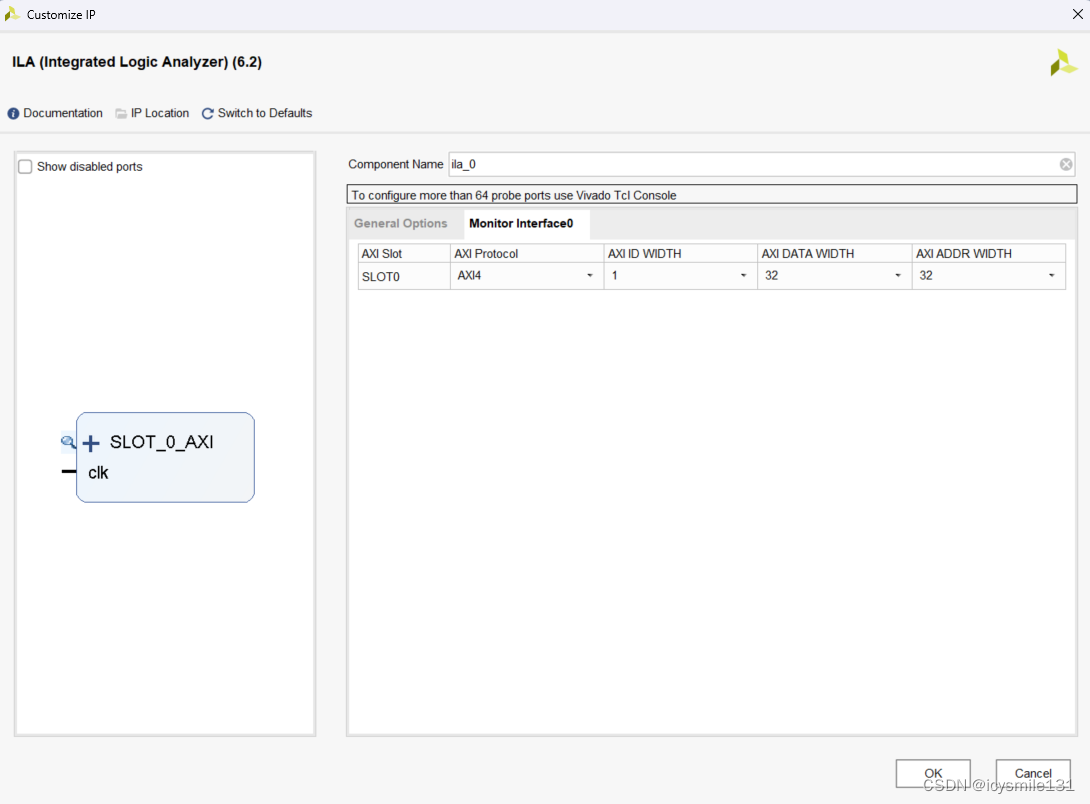Viewport: 1090px width, 804px height.
Task: Click the Xilinx logo in header
Action: point(1063,63)
